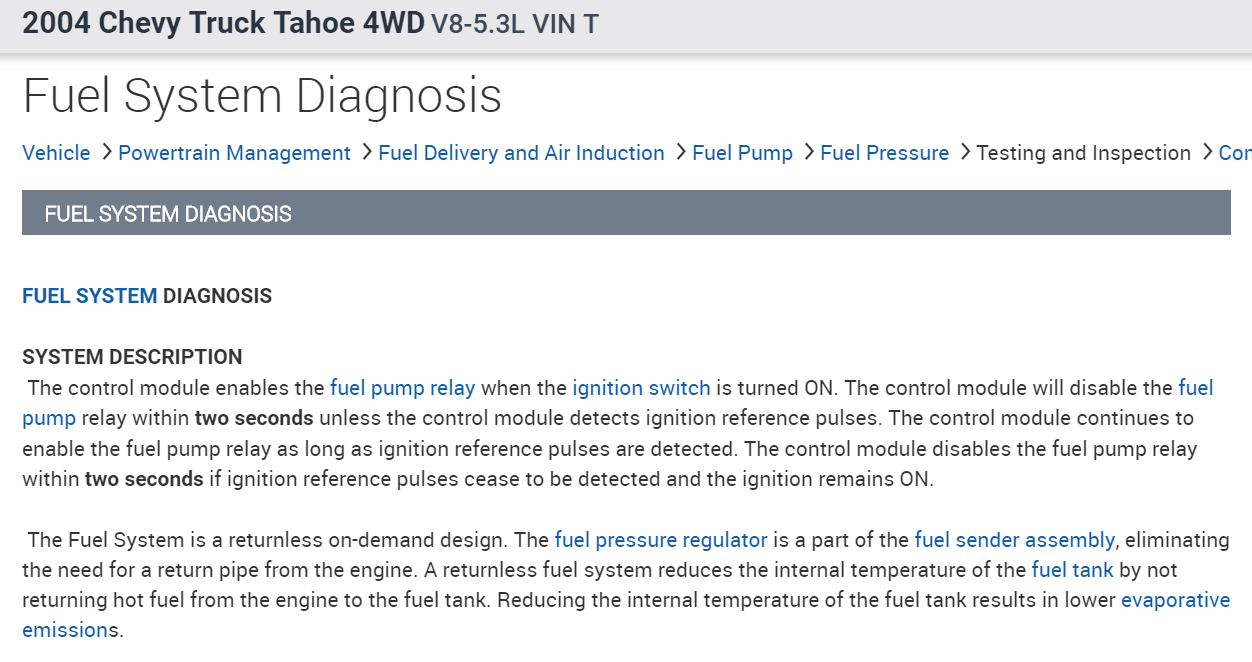This screenshot has width=1252, height=662.
Task: Go to Fuel Delivery and Air Induction
Action: pos(521,153)
